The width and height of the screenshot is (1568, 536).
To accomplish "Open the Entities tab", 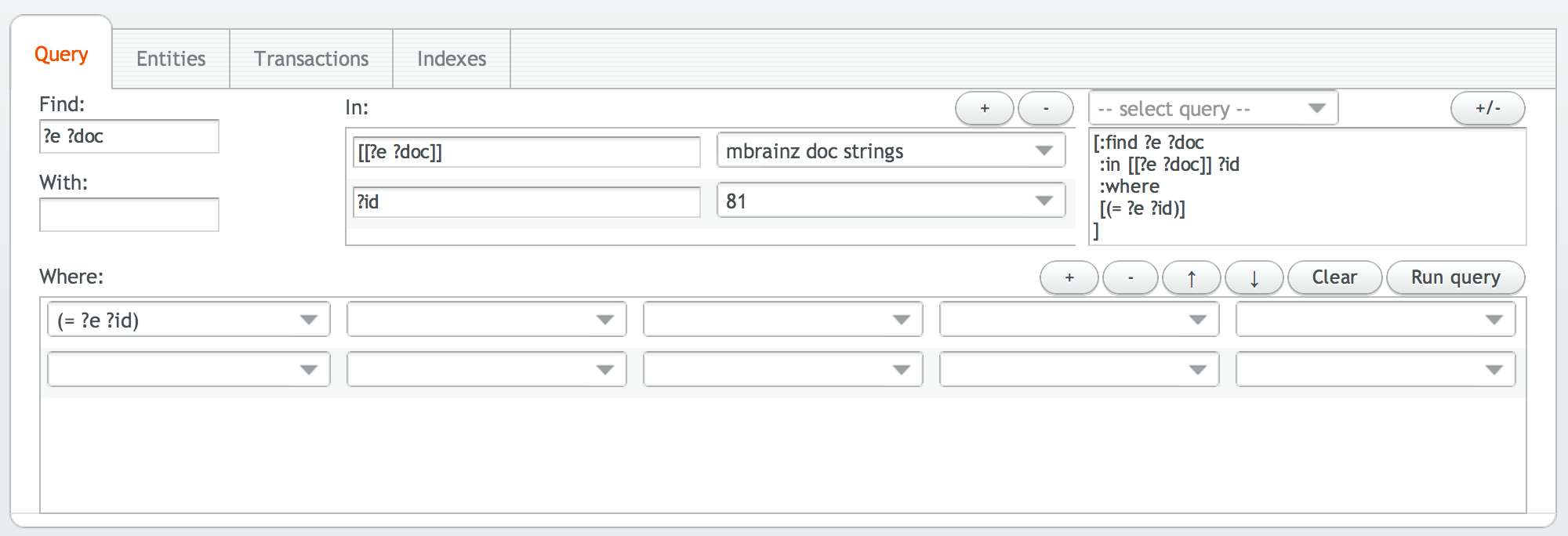I will [x=171, y=59].
